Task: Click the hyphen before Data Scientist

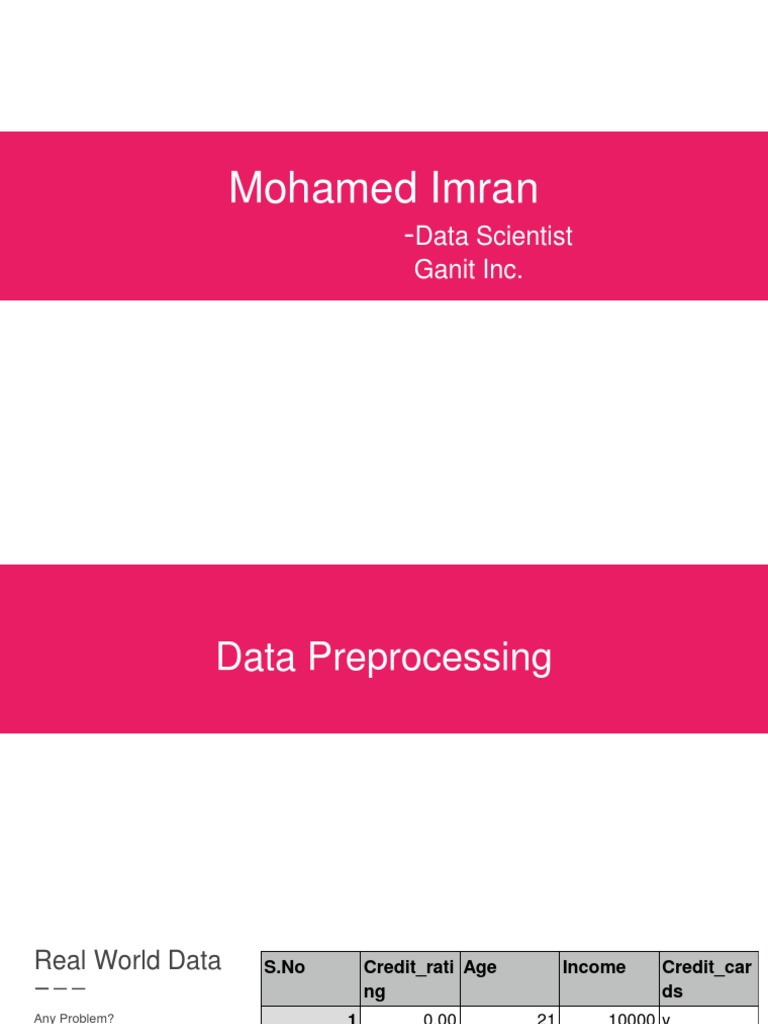Action: pyautogui.click(x=409, y=235)
